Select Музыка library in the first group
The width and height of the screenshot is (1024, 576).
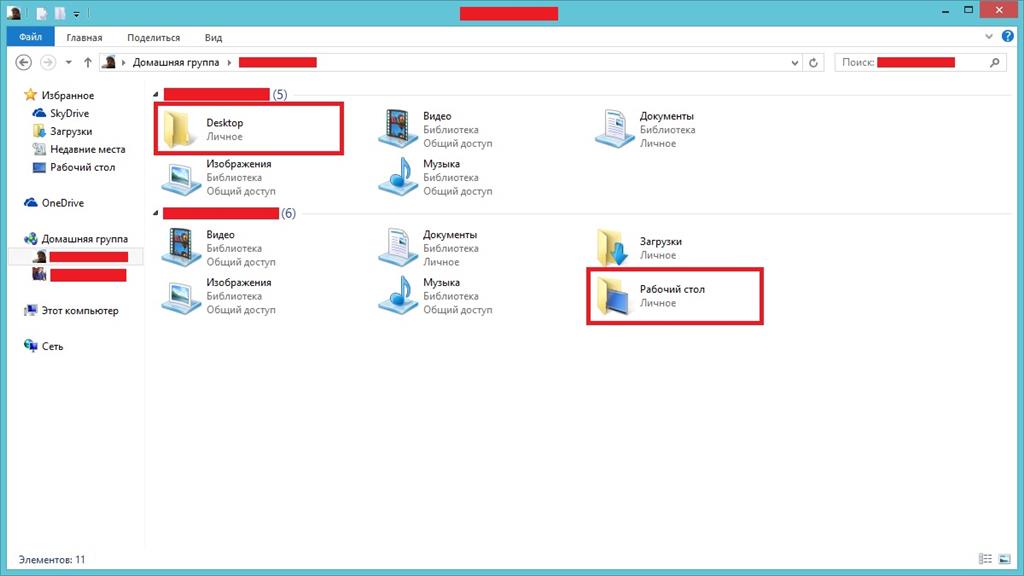click(435, 177)
